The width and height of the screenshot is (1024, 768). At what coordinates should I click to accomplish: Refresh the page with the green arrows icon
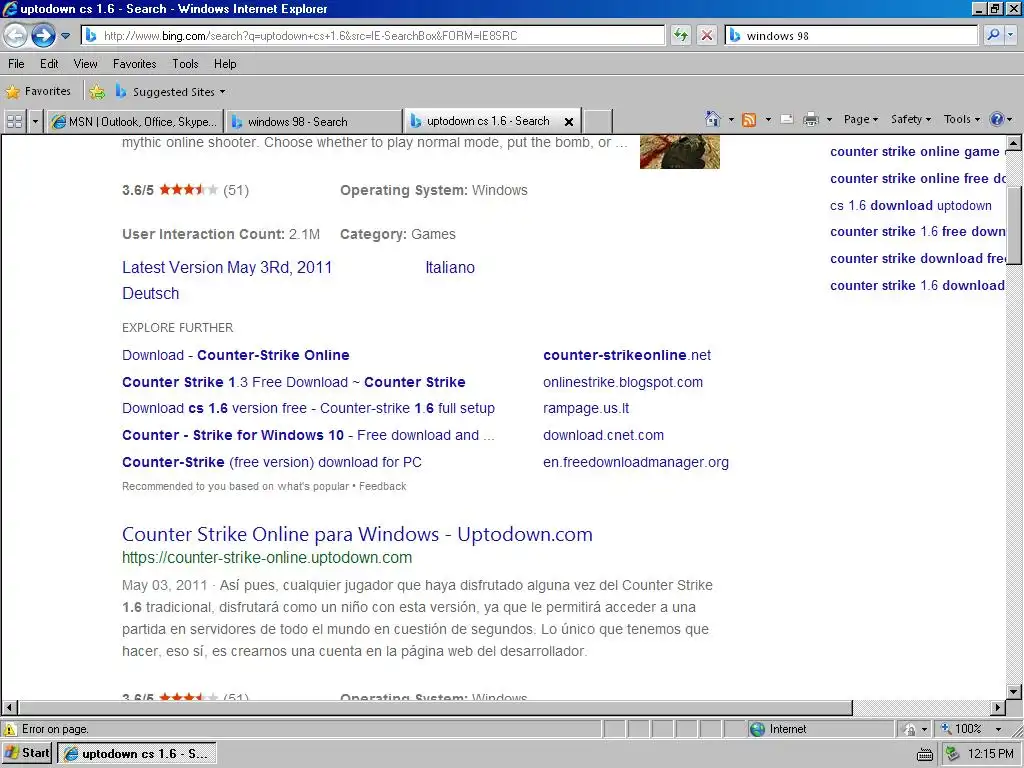tap(680, 35)
